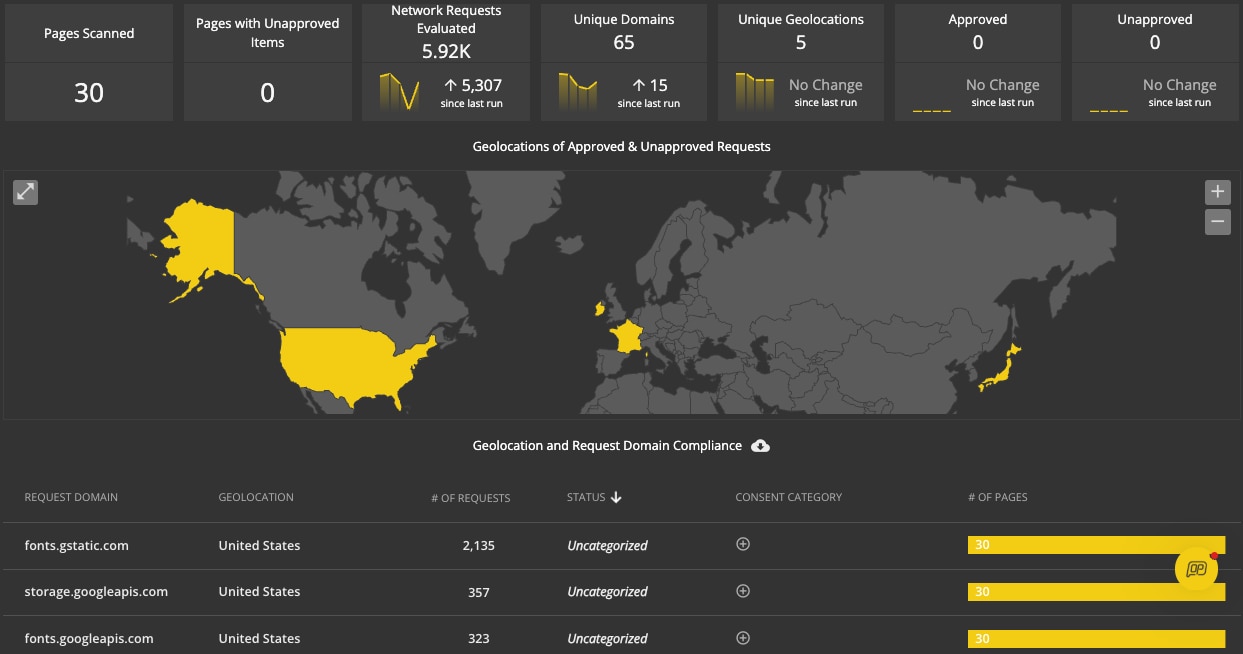Expand the map to fullscreen
Screen dimensions: 1243x654
point(25,192)
